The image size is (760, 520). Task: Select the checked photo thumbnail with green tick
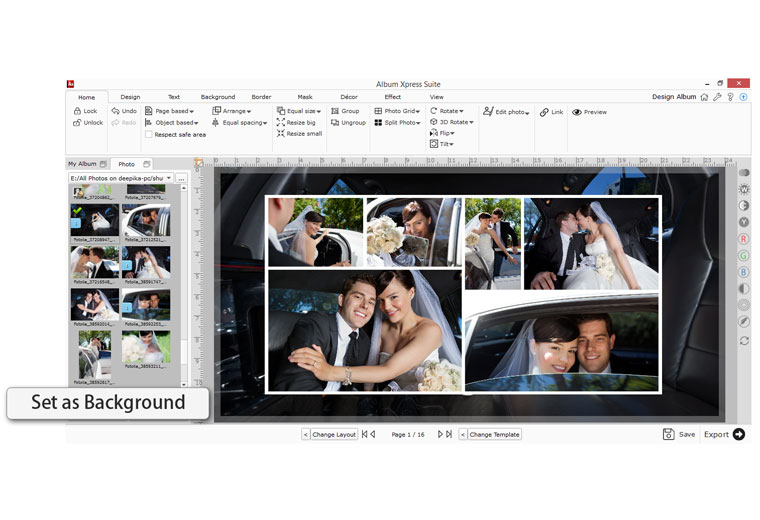pyautogui.click(x=95, y=220)
